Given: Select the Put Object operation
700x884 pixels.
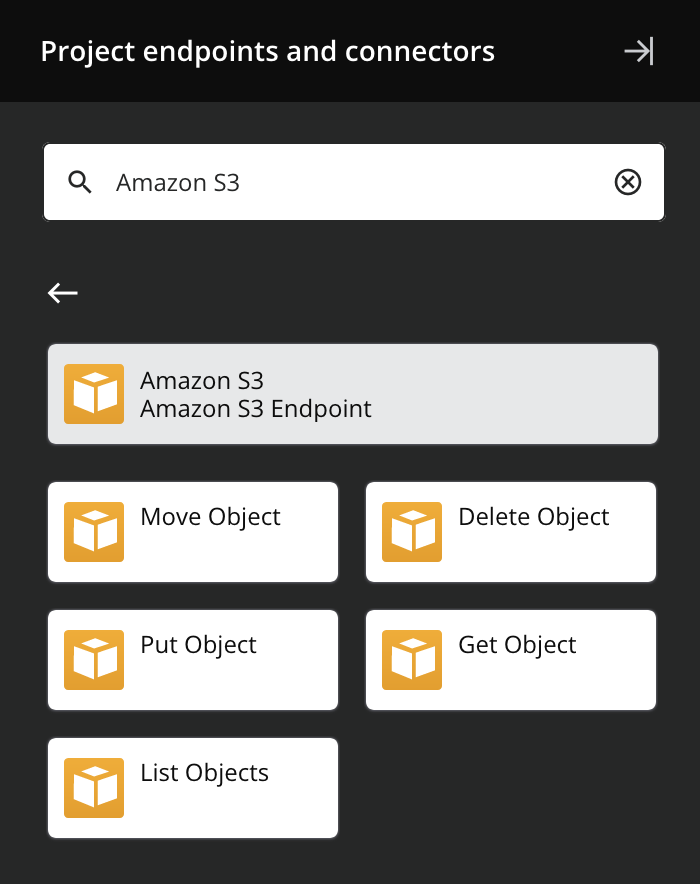Looking at the screenshot, I should [x=192, y=659].
